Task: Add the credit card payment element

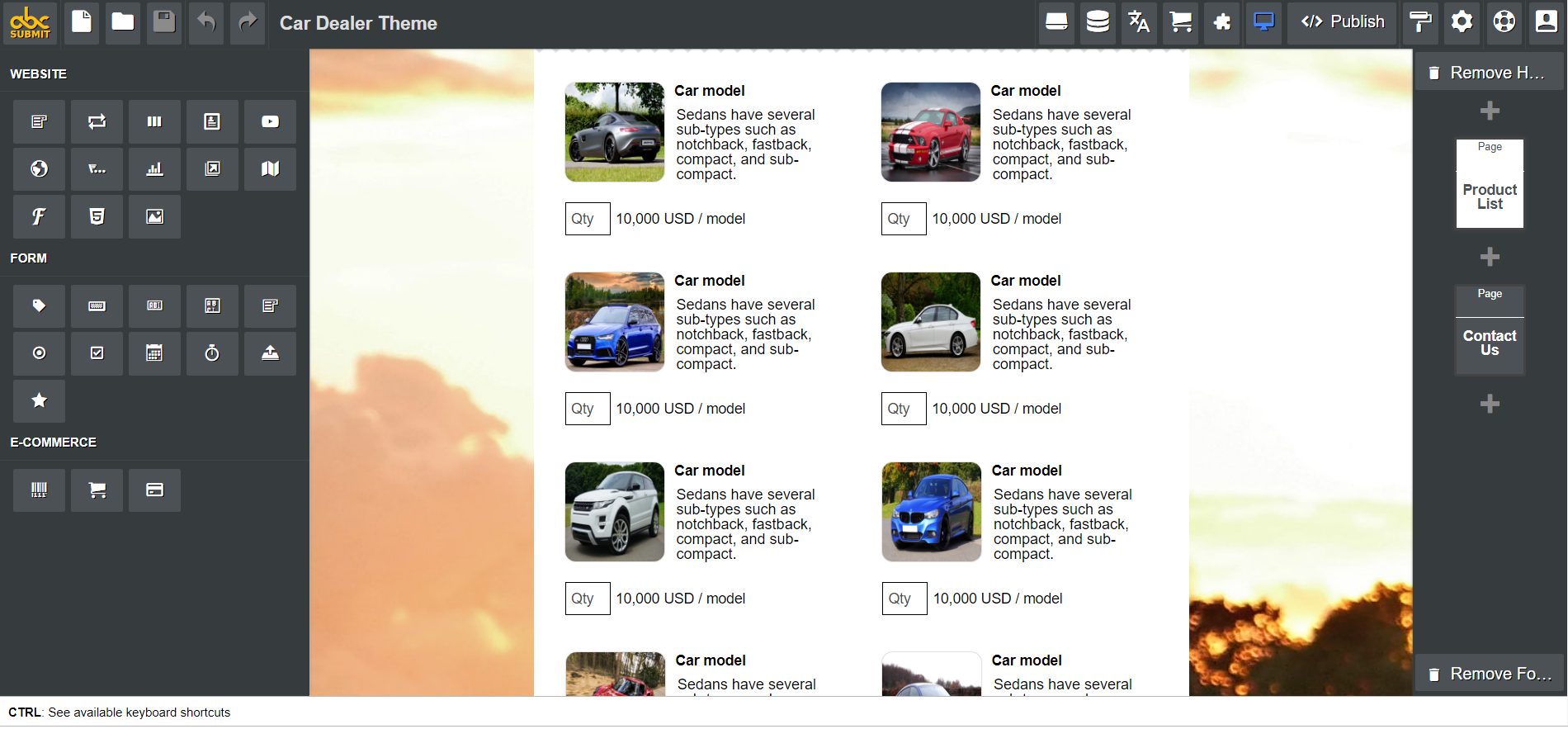Action: click(154, 490)
